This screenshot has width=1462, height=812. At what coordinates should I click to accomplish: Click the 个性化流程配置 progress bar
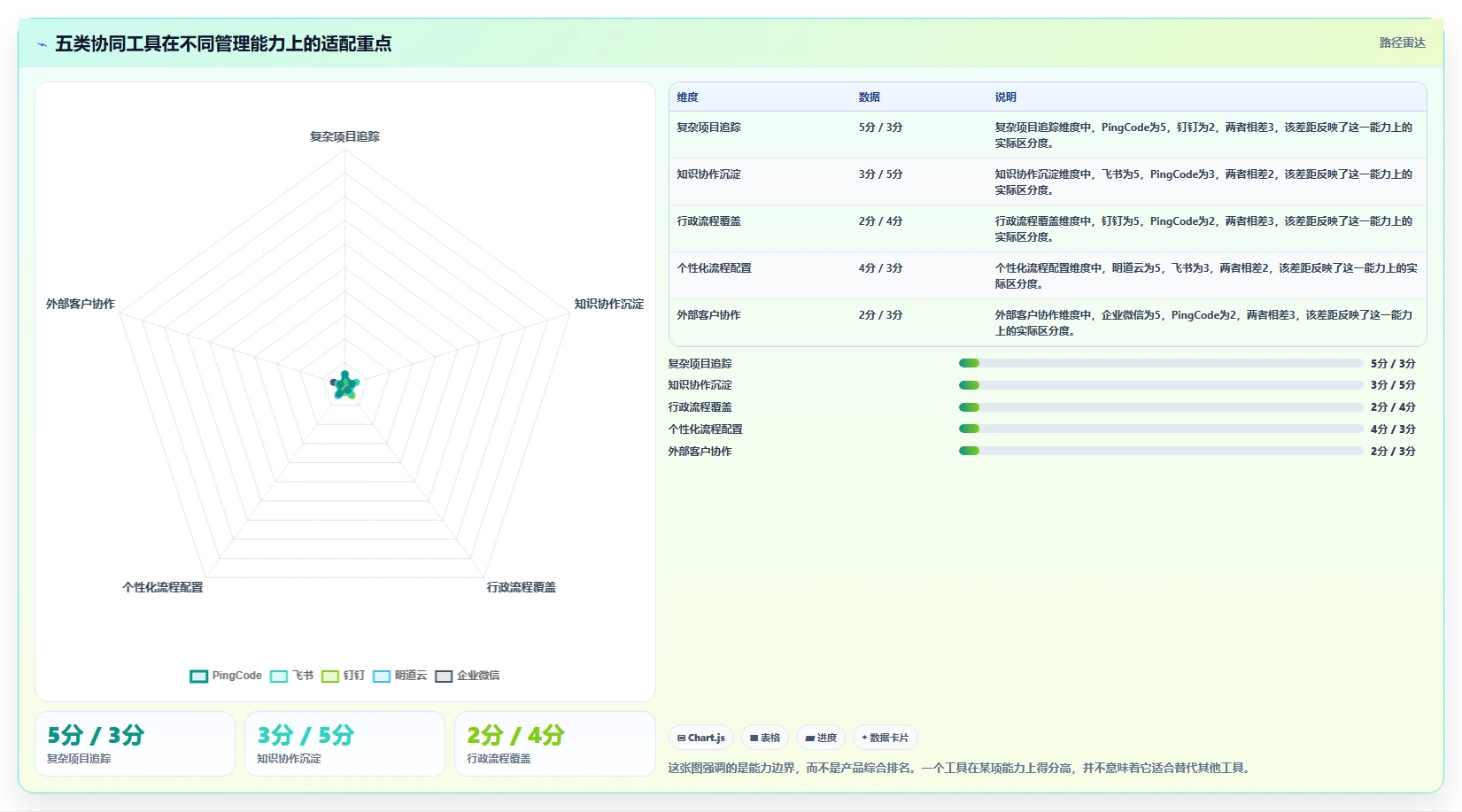[1161, 429]
